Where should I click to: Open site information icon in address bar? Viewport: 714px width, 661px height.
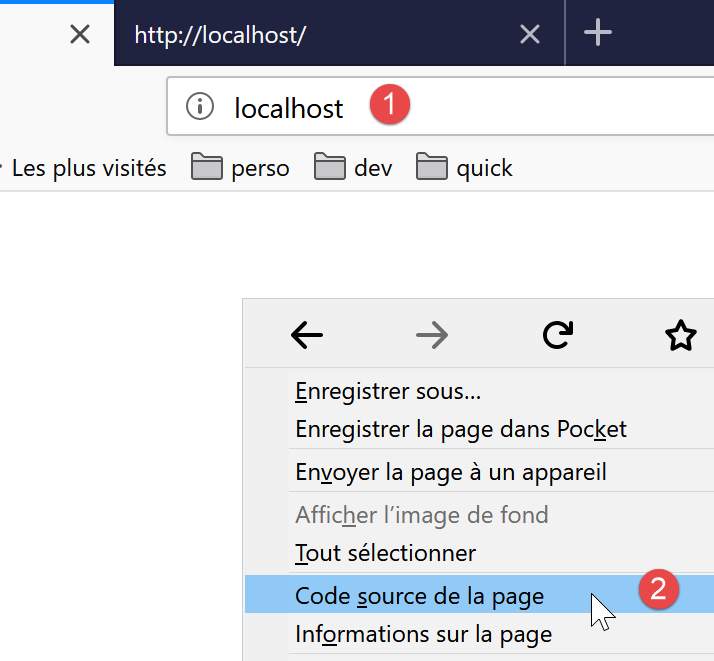[200, 106]
